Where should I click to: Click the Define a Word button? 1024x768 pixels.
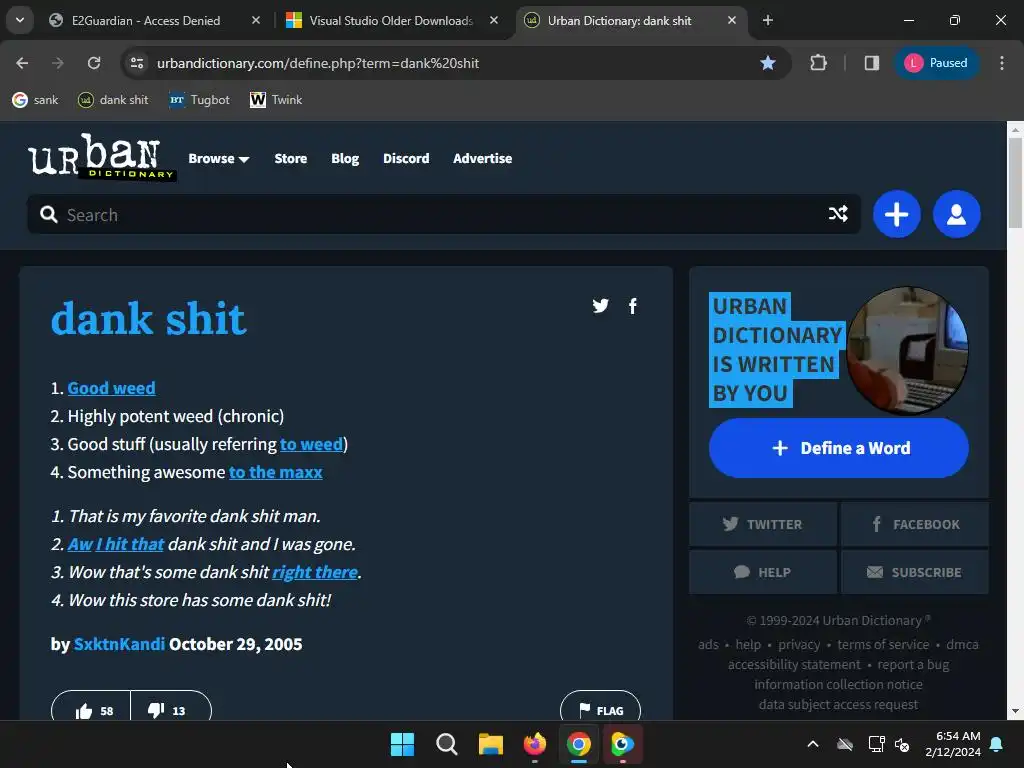[839, 448]
